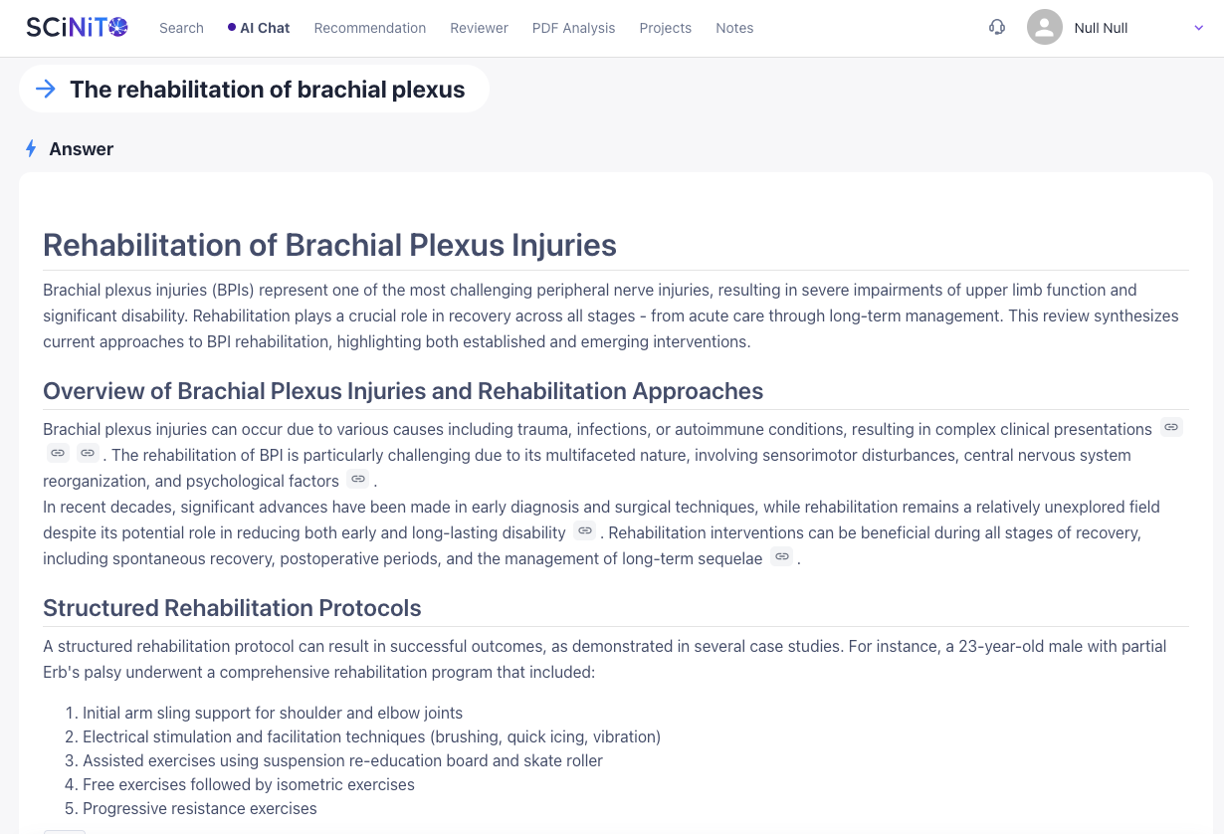Screen dimensions: 1224x834
Task: Click the blue arrow beside the query
Action: (45, 89)
